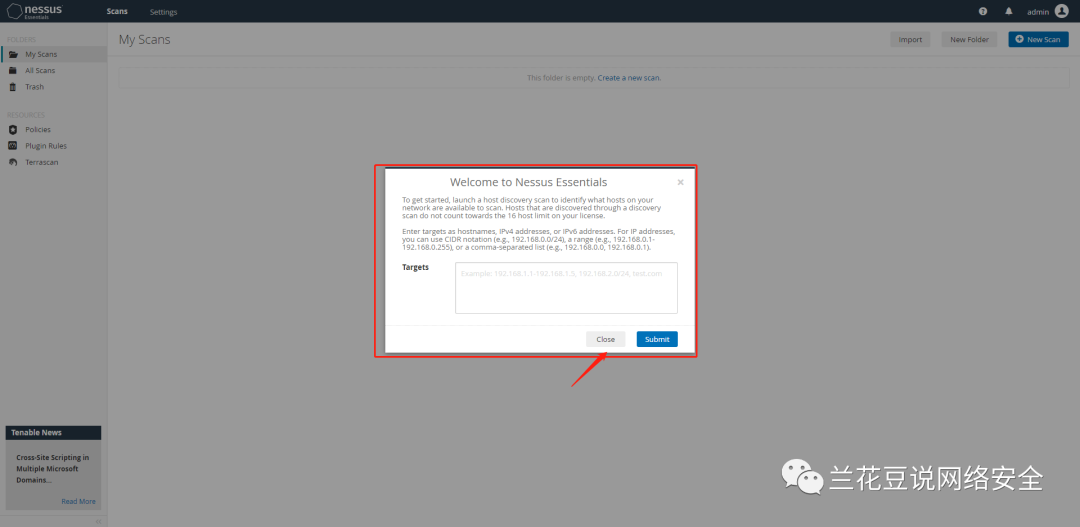1080x527 pixels.
Task: Click the Tenable News header
Action: click(x=54, y=433)
